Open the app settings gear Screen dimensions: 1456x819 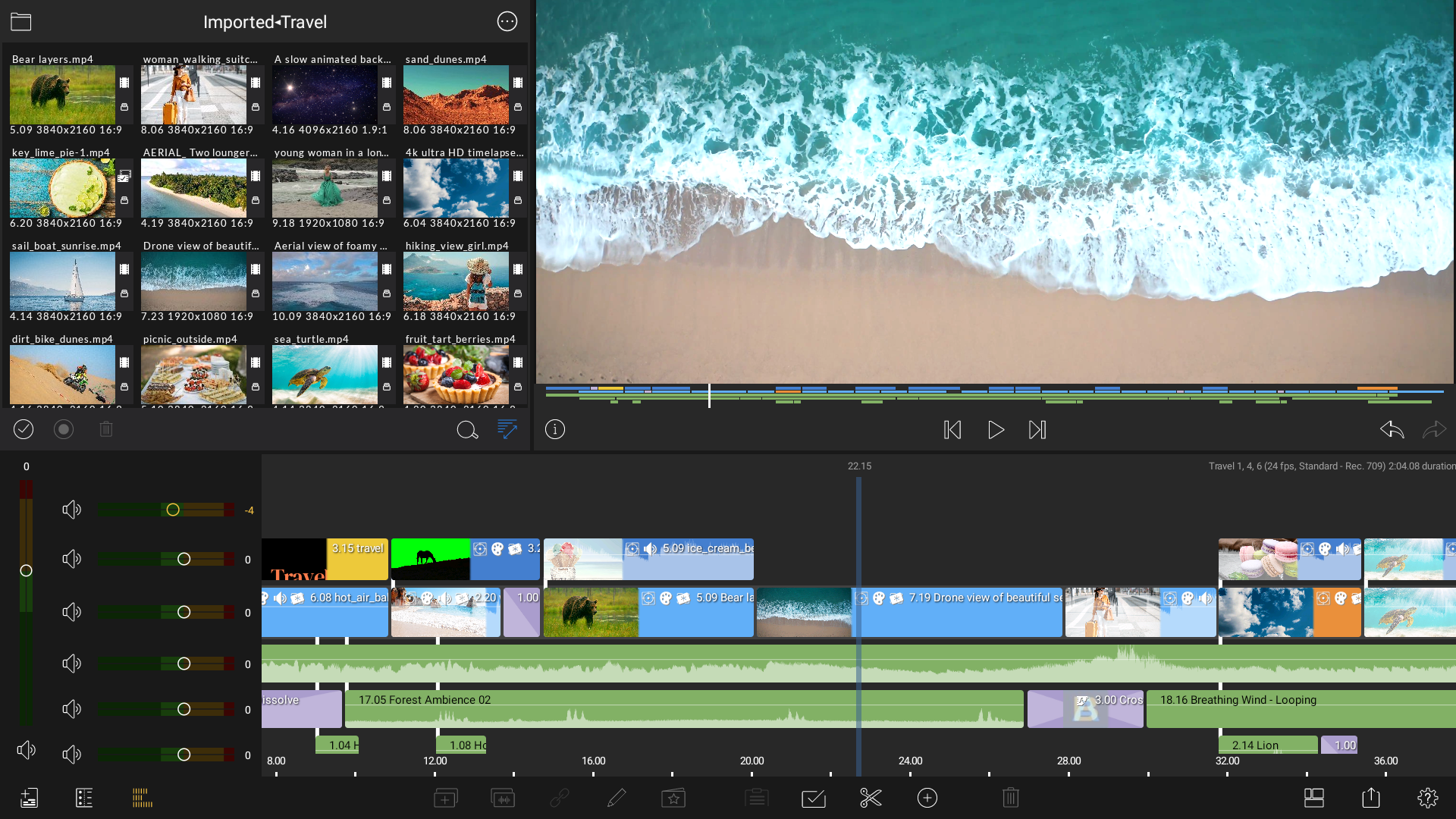1429,798
